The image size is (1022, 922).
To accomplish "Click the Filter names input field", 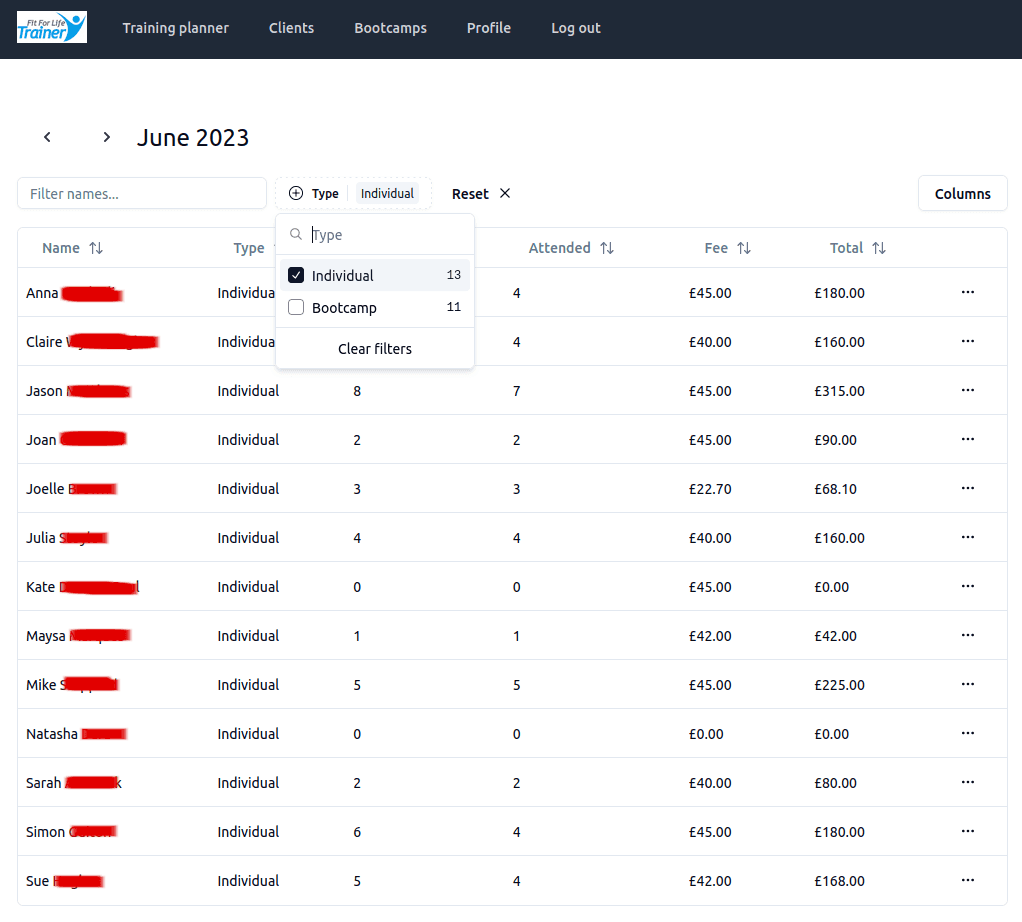I will point(142,194).
